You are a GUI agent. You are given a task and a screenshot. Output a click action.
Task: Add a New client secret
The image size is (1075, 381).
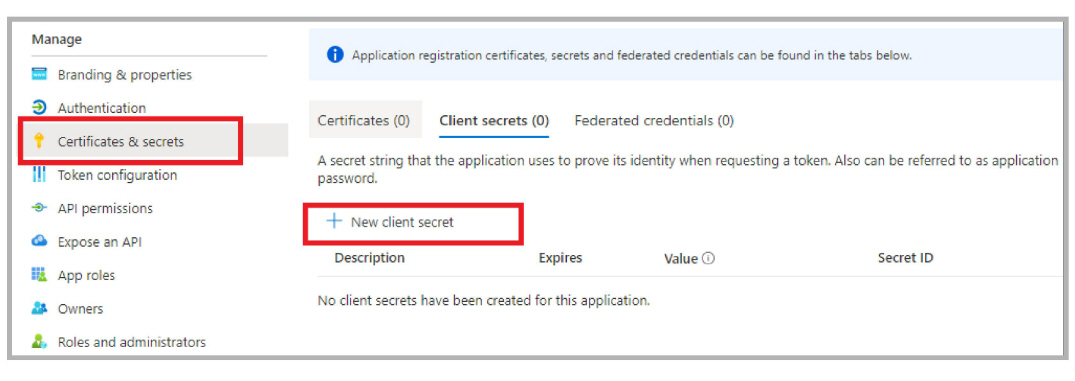click(390, 222)
